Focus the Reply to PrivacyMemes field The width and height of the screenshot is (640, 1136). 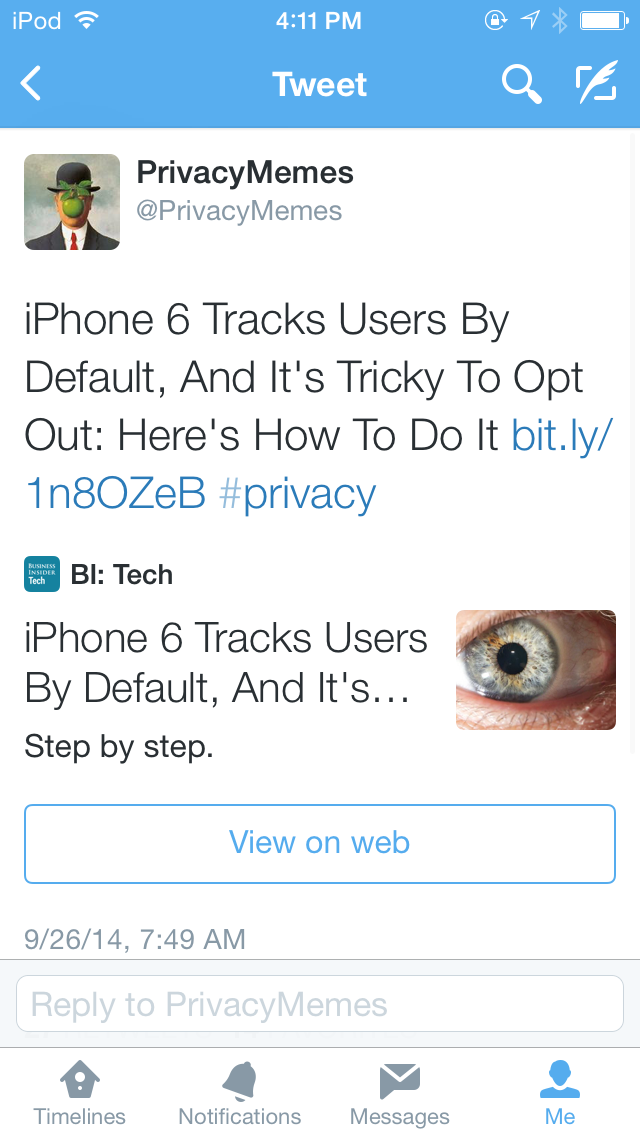(x=320, y=1004)
